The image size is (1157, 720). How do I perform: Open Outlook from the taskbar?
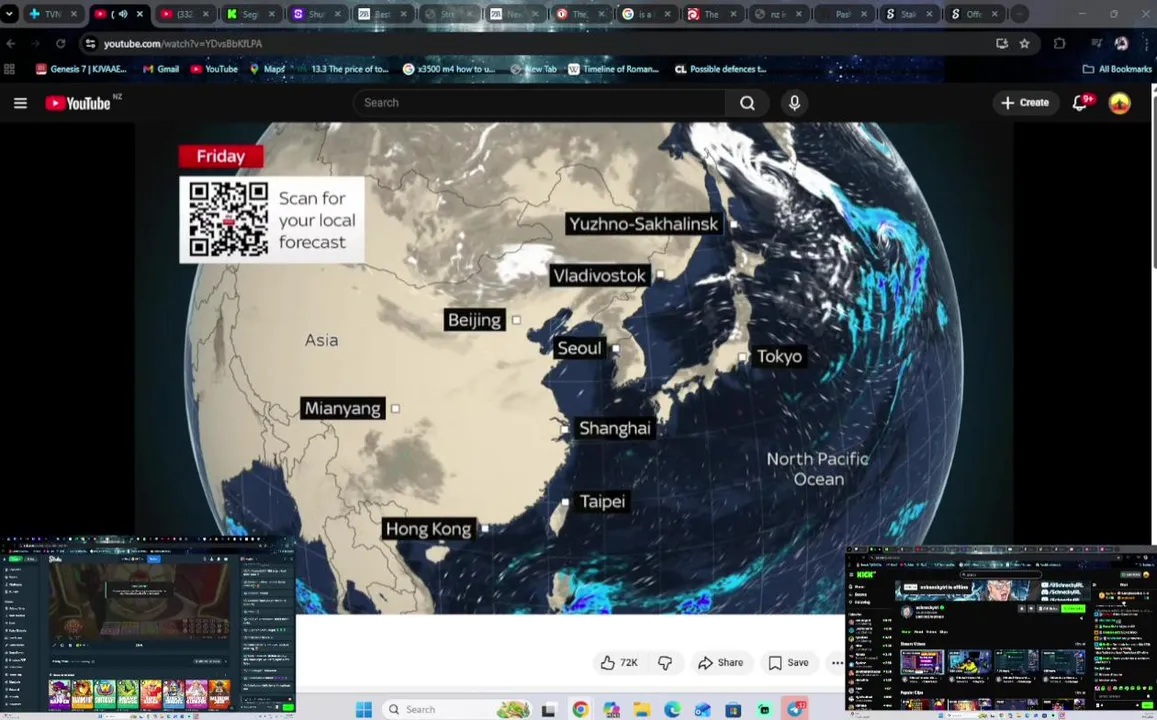[x=702, y=710]
